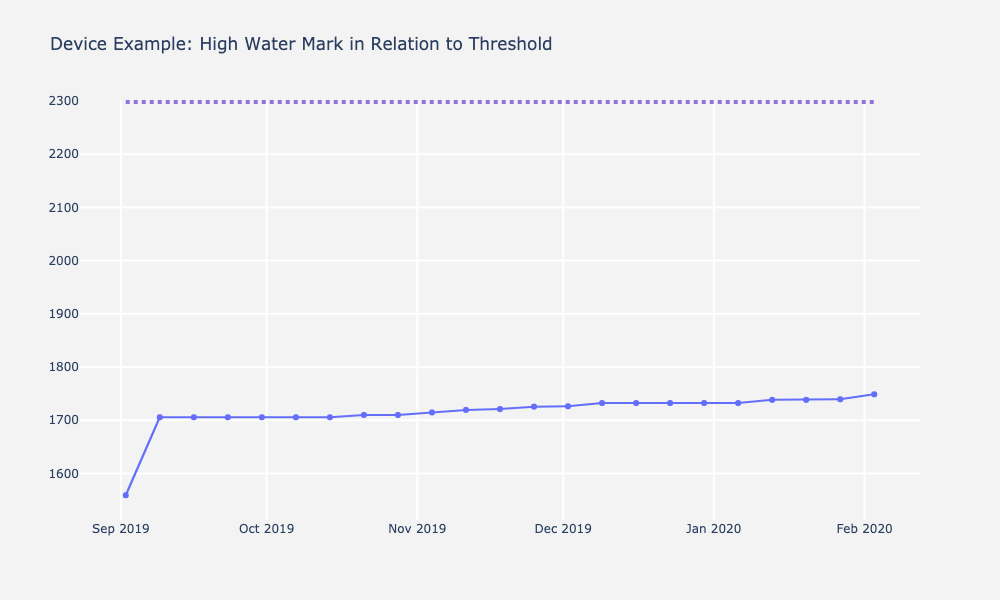Click the Jan 2020 x-axis label
The height and width of the screenshot is (600, 1000).
pyautogui.click(x=713, y=529)
